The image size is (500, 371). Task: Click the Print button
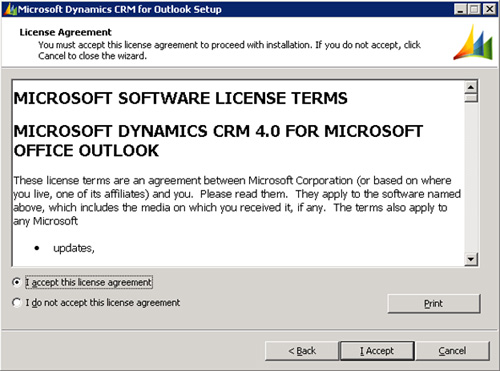(x=434, y=304)
